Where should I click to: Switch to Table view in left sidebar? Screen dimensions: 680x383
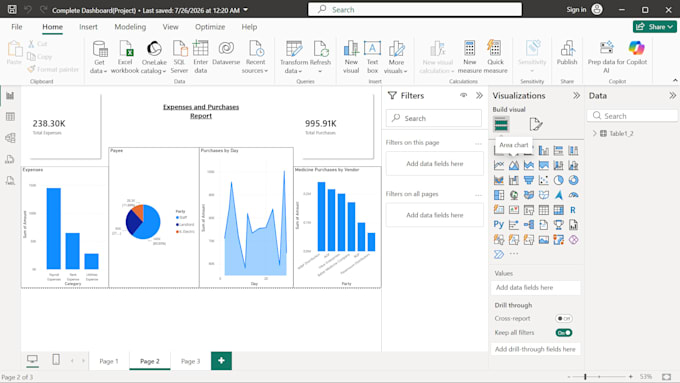[10, 117]
